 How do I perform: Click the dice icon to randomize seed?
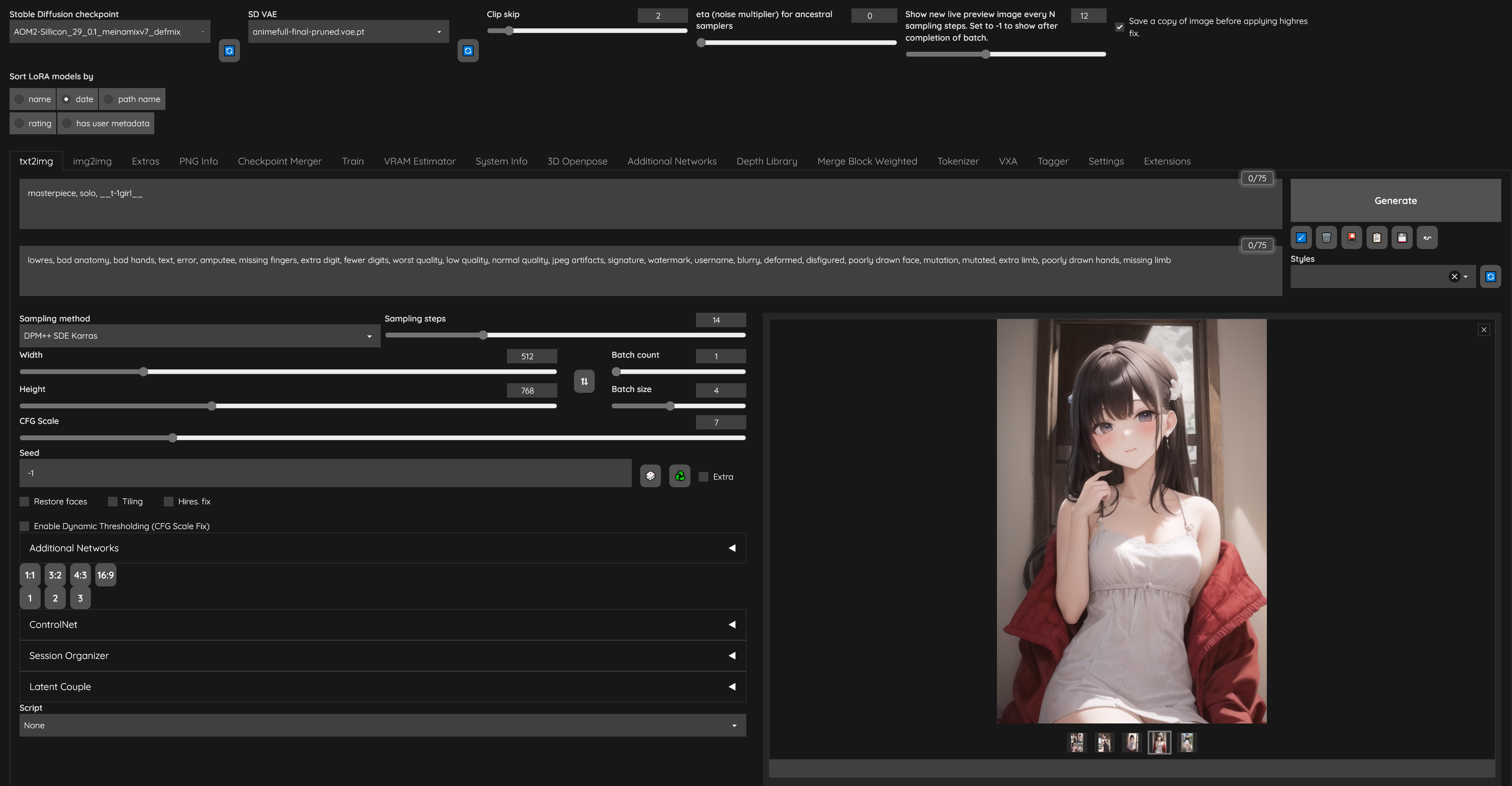tap(650, 476)
